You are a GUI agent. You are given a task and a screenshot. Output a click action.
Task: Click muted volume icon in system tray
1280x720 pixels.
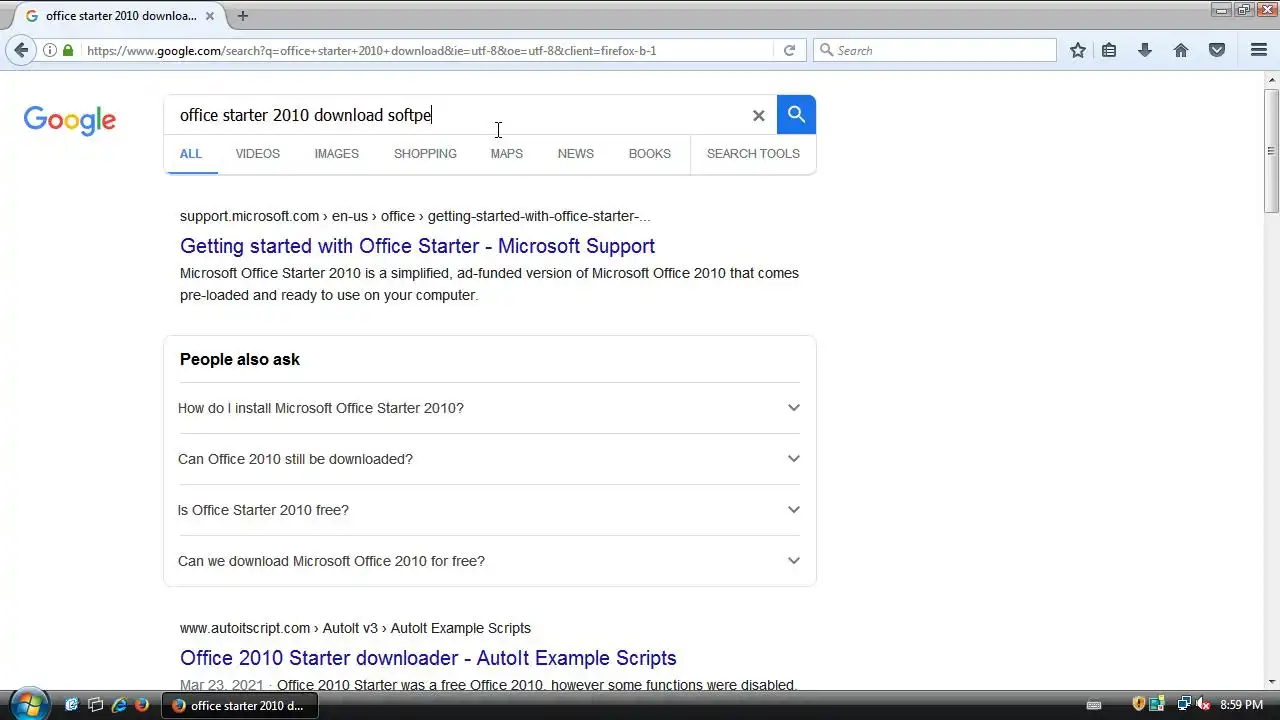1203,705
